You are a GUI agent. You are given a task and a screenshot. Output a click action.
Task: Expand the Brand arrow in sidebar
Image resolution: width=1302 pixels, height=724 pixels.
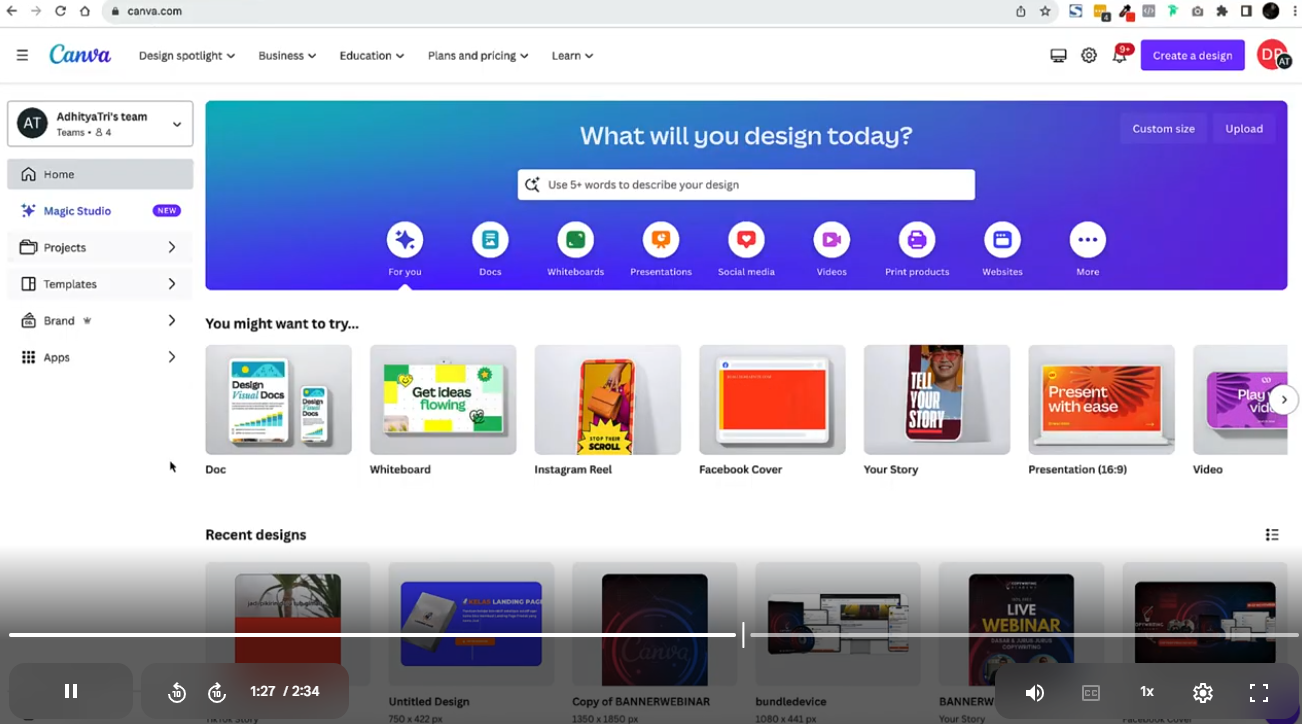click(172, 321)
